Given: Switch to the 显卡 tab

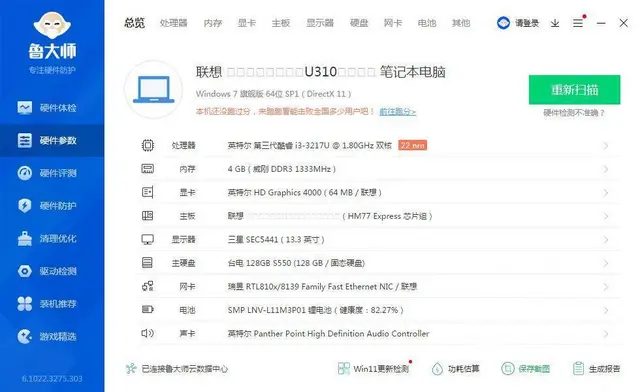Looking at the screenshot, I should click(x=247, y=23).
